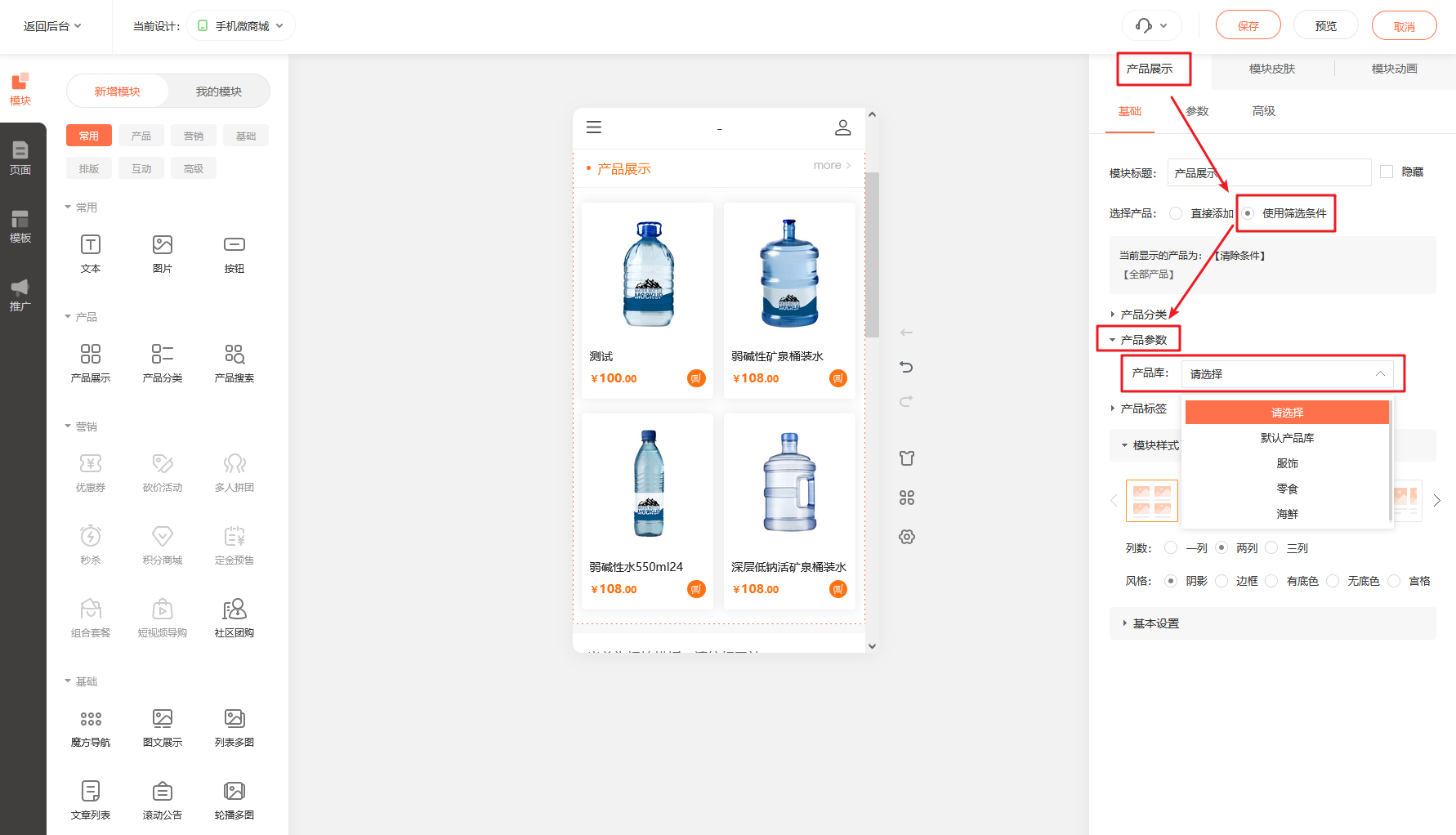The width and height of the screenshot is (1456, 835).
Task: Add the 多人拼团 module
Action: (x=234, y=472)
